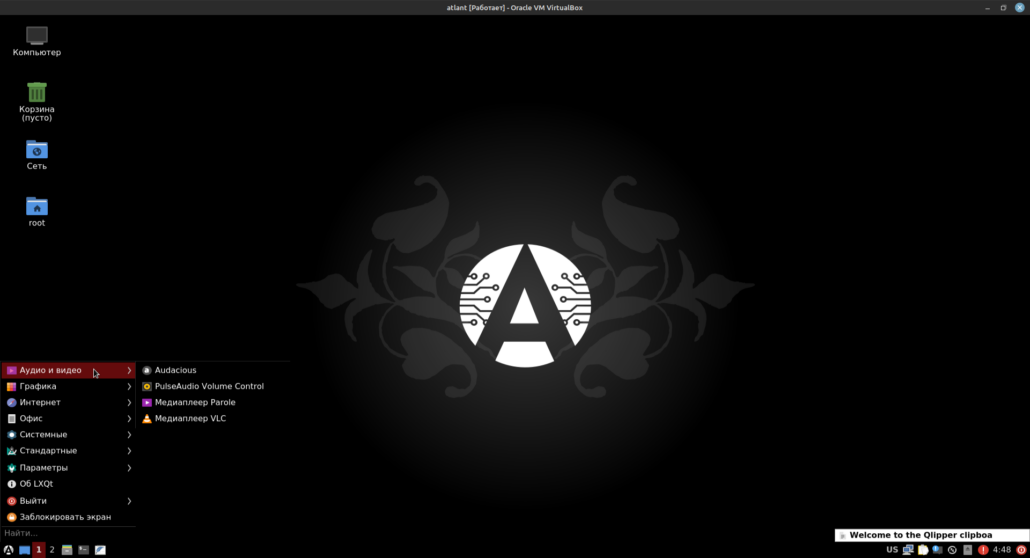Toggle the US keyboard layout indicator
Screen dimensions: 1030x558
click(x=891, y=550)
